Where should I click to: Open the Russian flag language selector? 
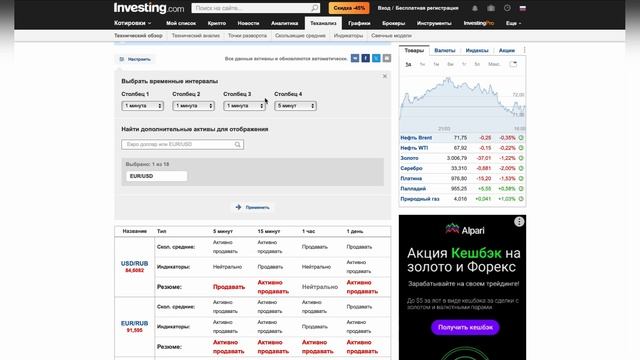(522, 8)
